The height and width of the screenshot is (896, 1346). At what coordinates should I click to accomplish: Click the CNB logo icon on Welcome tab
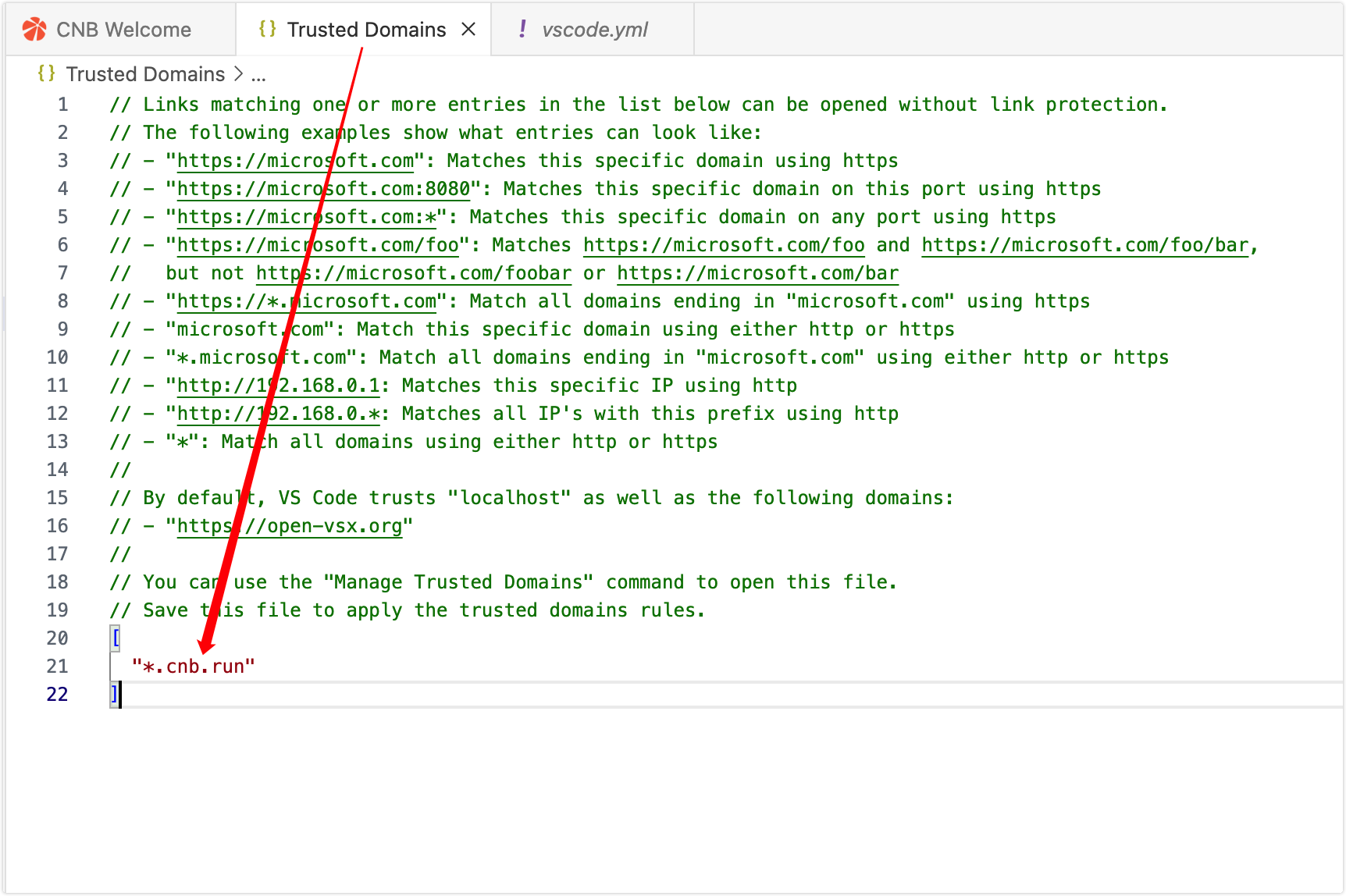[x=34, y=30]
